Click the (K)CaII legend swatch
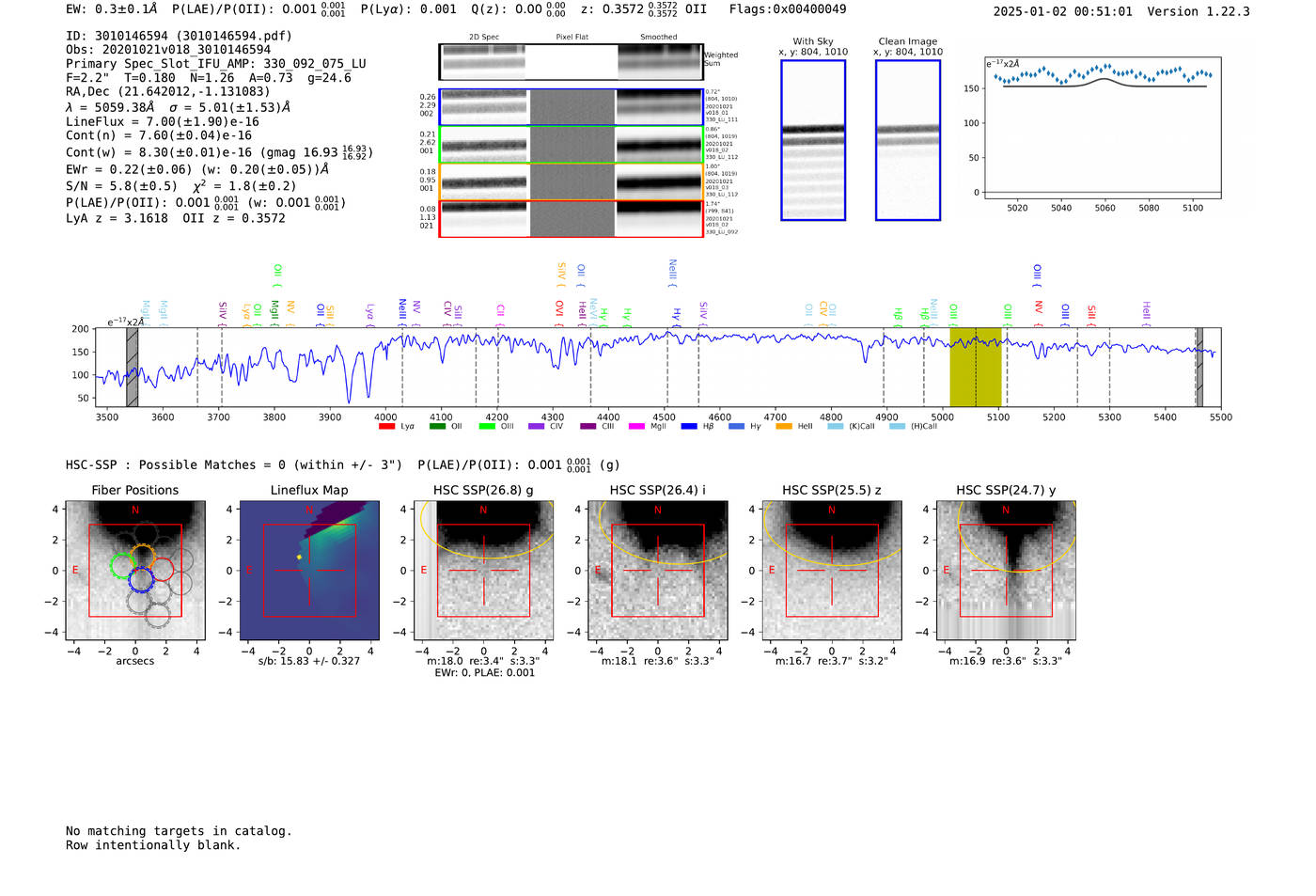This screenshot has width=1316, height=896. pyautogui.click(x=835, y=427)
